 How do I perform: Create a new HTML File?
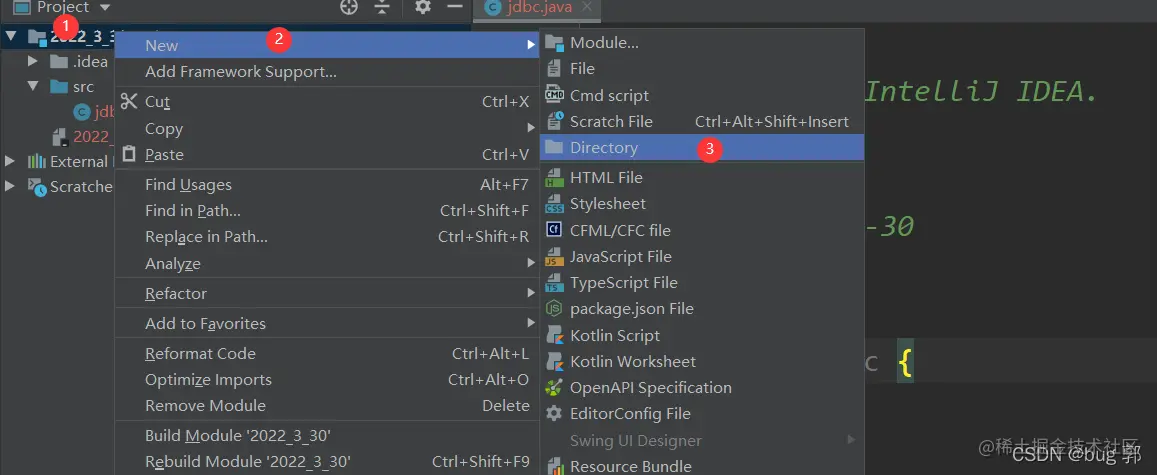pos(702,177)
